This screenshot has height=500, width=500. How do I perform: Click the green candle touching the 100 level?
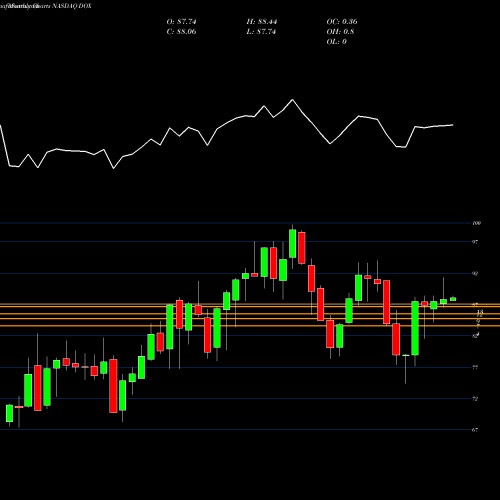(292, 244)
